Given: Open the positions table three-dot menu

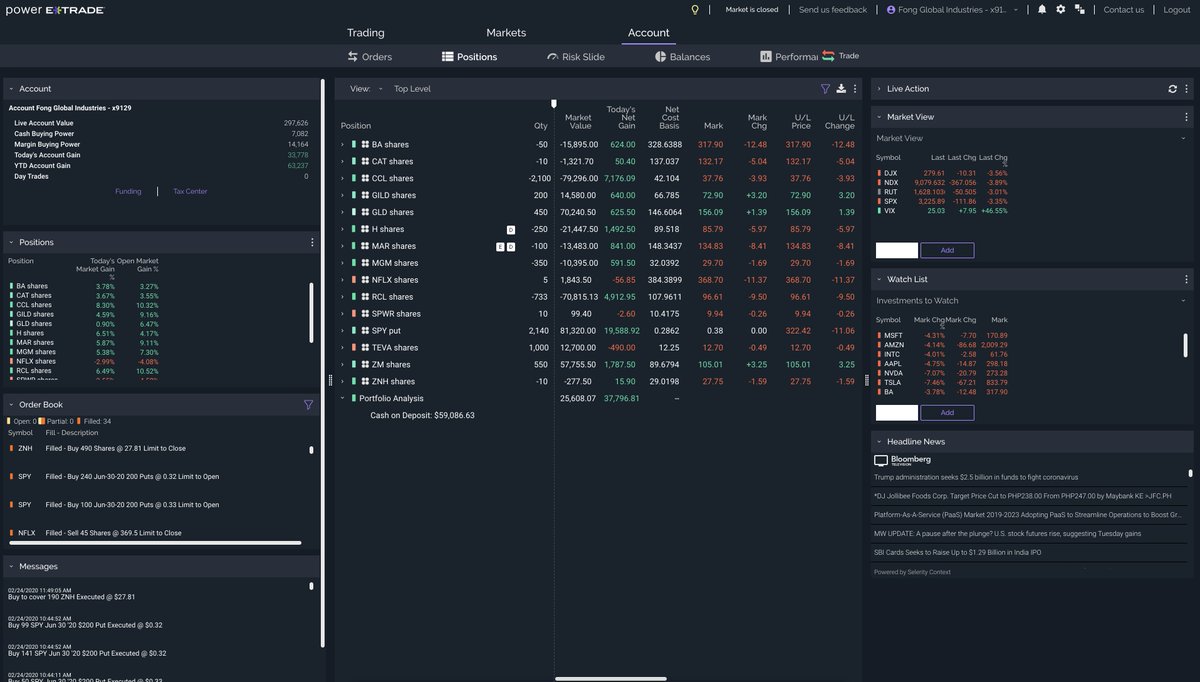Looking at the screenshot, I should tap(855, 88).
